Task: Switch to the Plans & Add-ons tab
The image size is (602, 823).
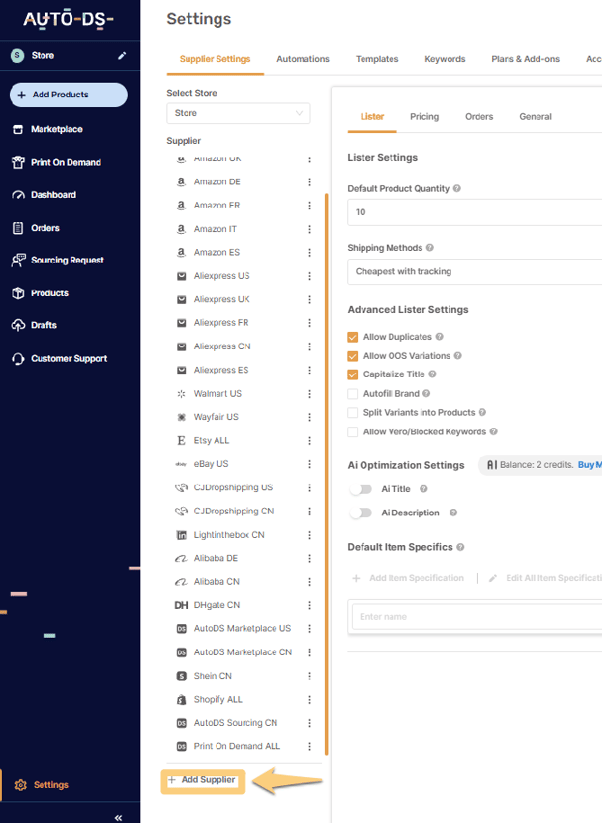Action: (525, 59)
